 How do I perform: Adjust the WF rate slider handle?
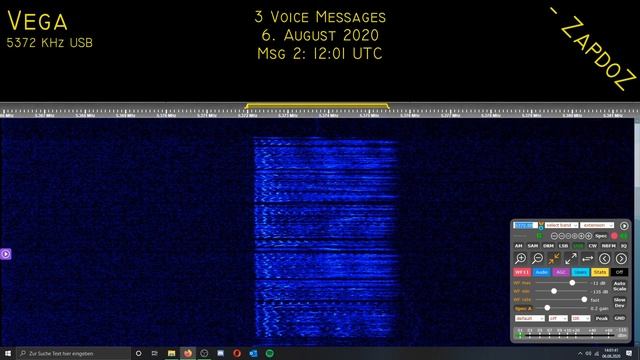[584, 300]
